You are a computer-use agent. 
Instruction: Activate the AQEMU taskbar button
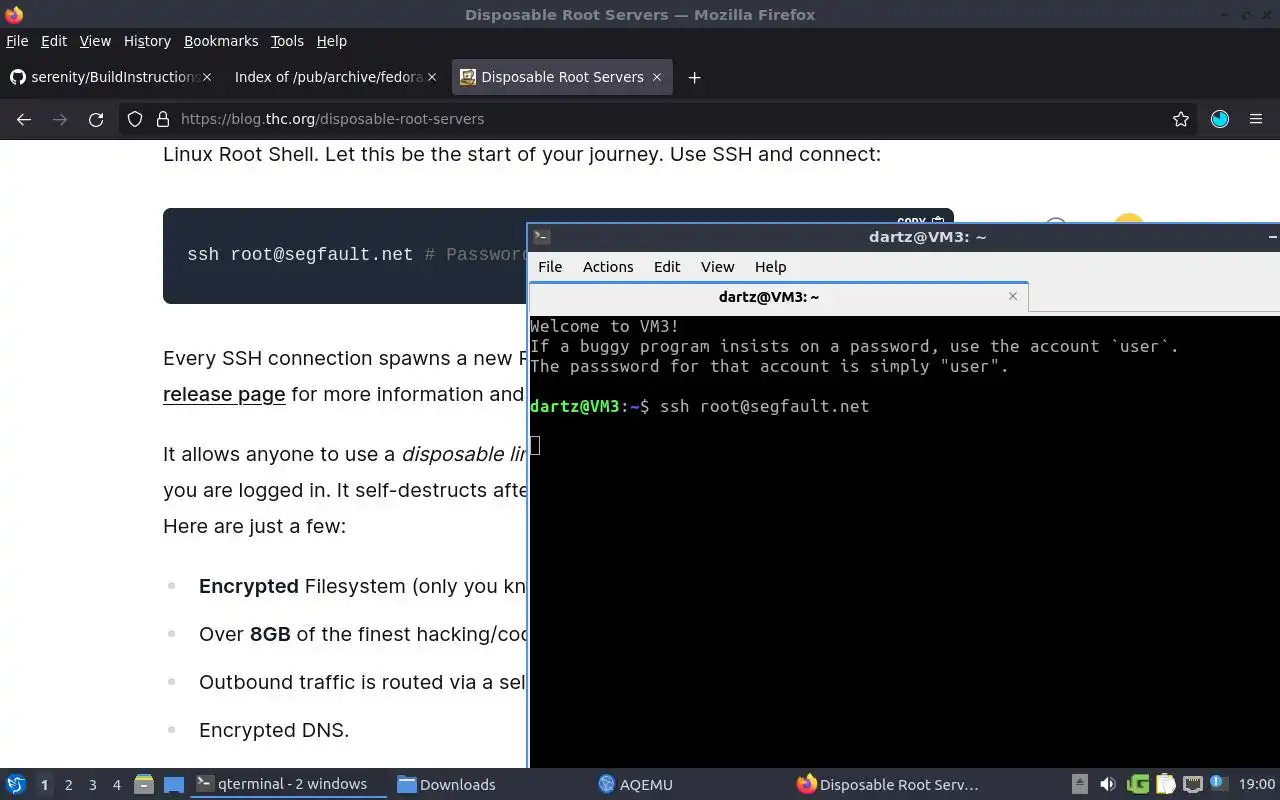[x=690, y=784]
